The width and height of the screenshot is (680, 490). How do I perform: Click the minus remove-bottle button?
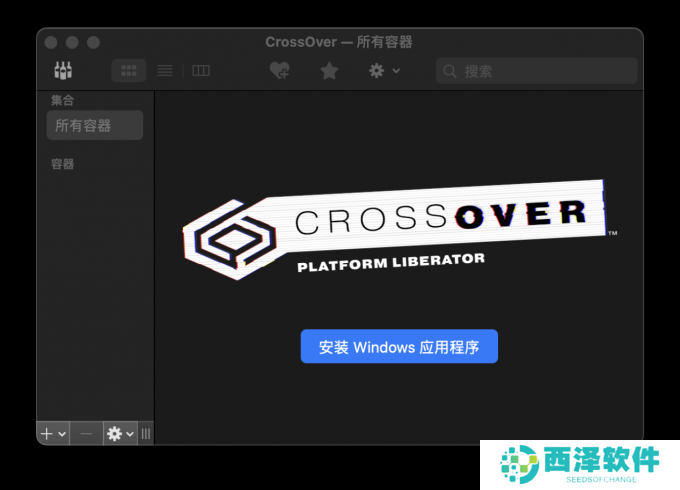point(86,433)
